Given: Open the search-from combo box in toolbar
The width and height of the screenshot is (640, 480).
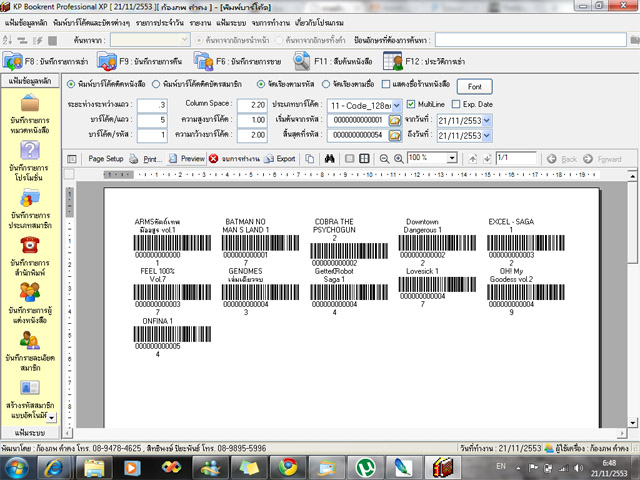Looking at the screenshot, I should (x=150, y=40).
